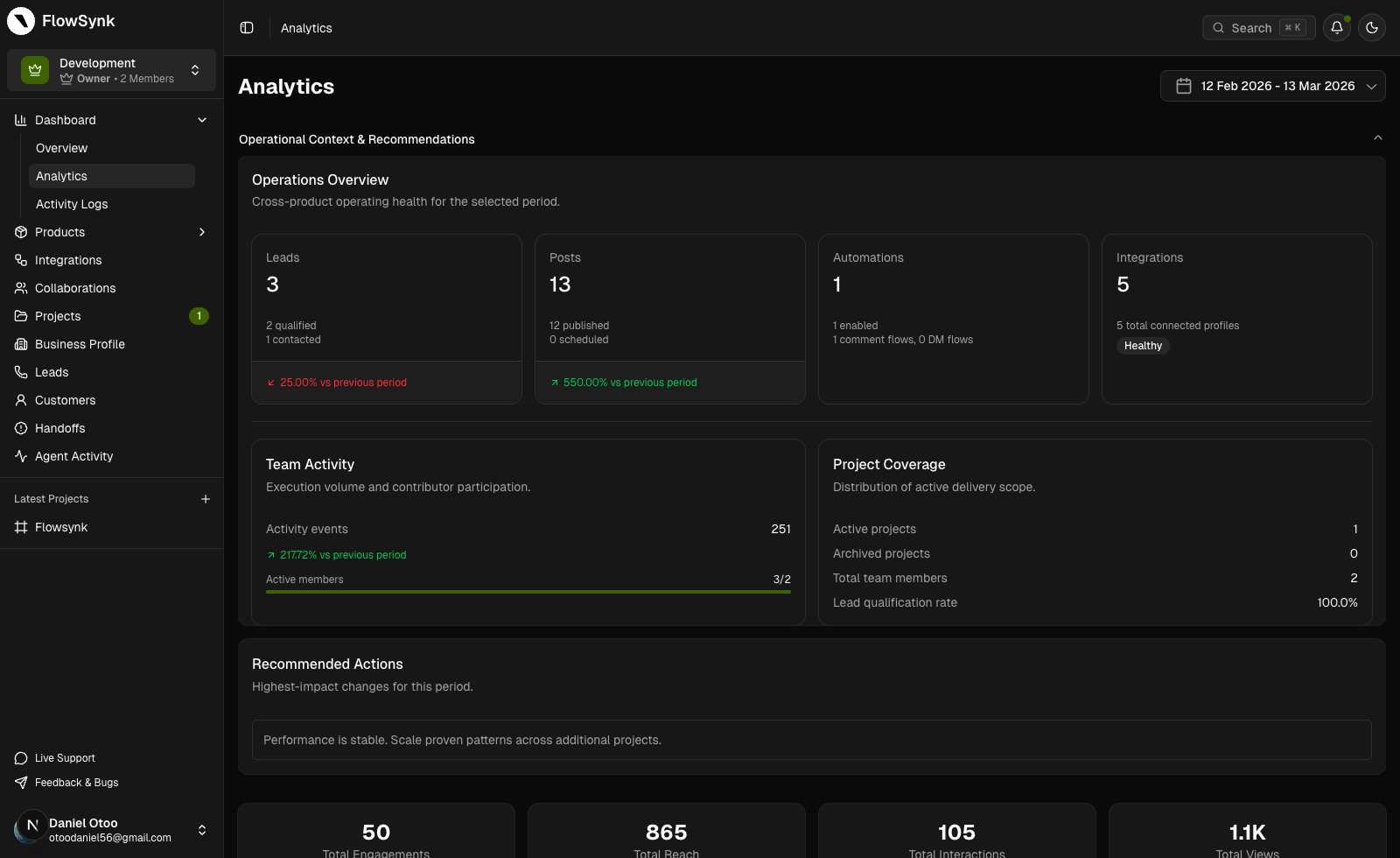The width and height of the screenshot is (1400, 858).
Task: Open Activity Logs
Action: pyautogui.click(x=72, y=204)
